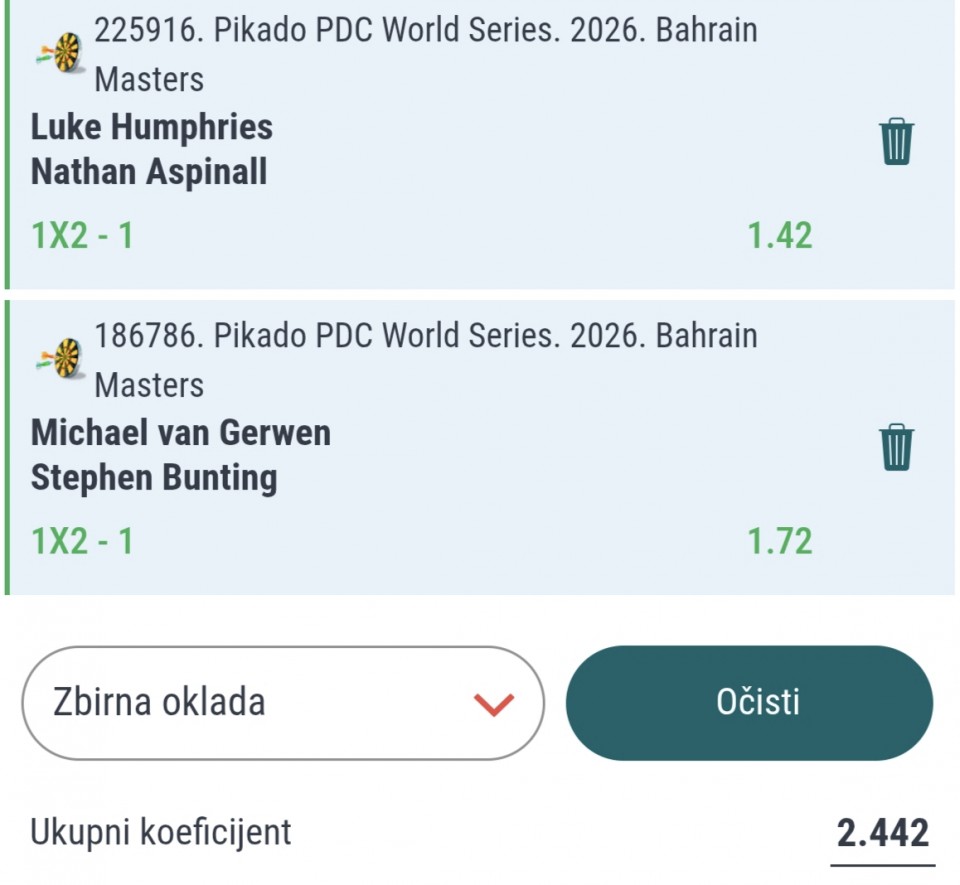Click on Stephen Bunting's name
Screen dimensions: 960x885
(154, 477)
